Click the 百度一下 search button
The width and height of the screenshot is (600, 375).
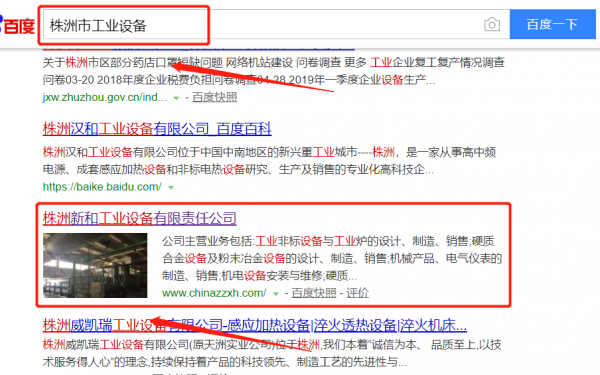click(552, 24)
